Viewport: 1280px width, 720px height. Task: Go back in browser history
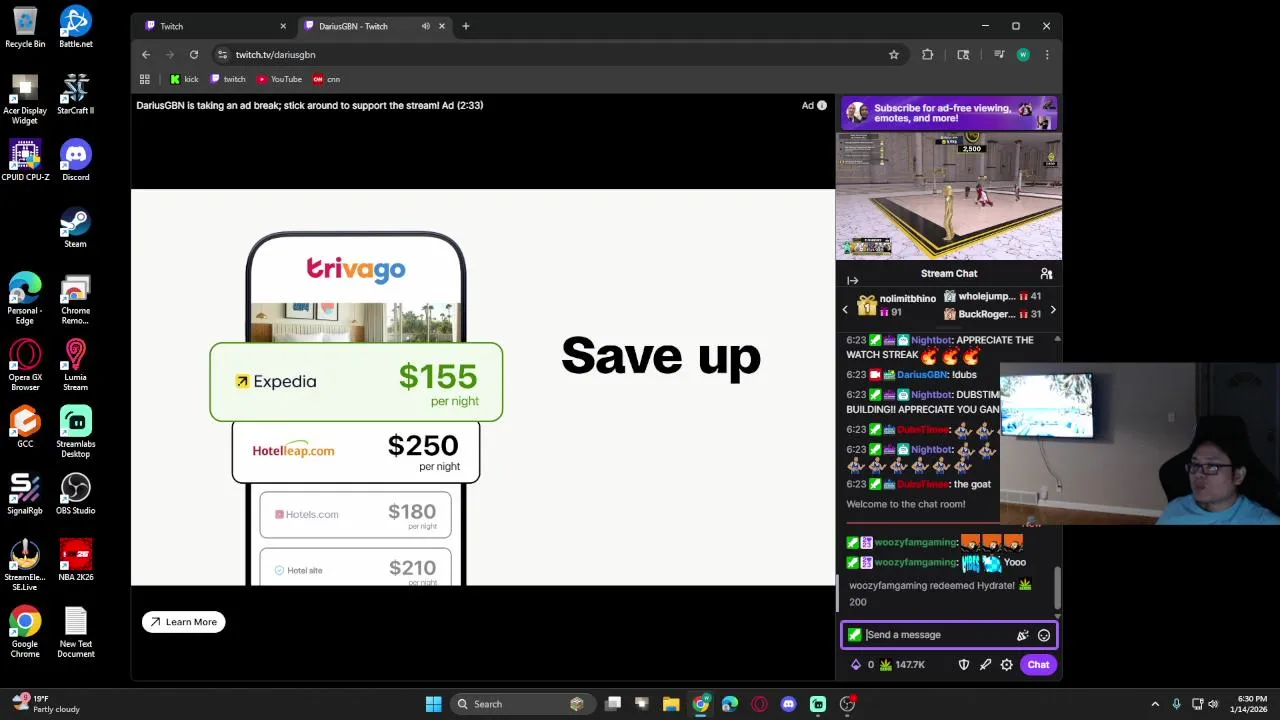coord(146,55)
